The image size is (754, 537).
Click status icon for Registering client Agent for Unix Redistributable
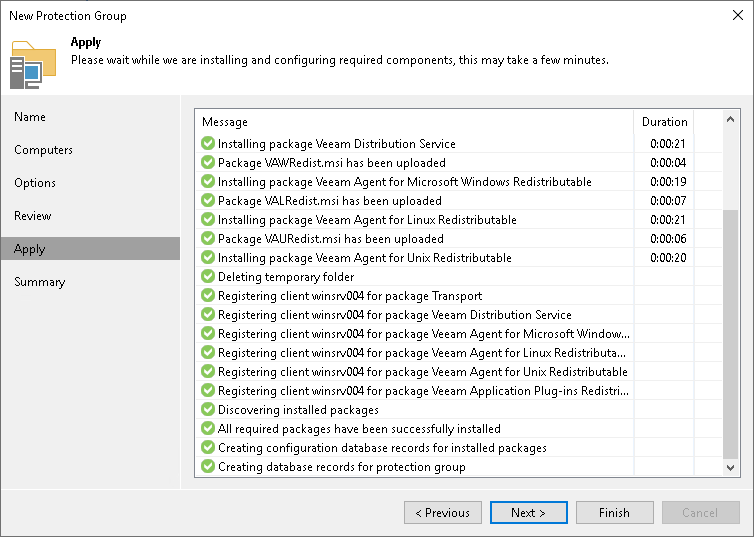click(208, 371)
